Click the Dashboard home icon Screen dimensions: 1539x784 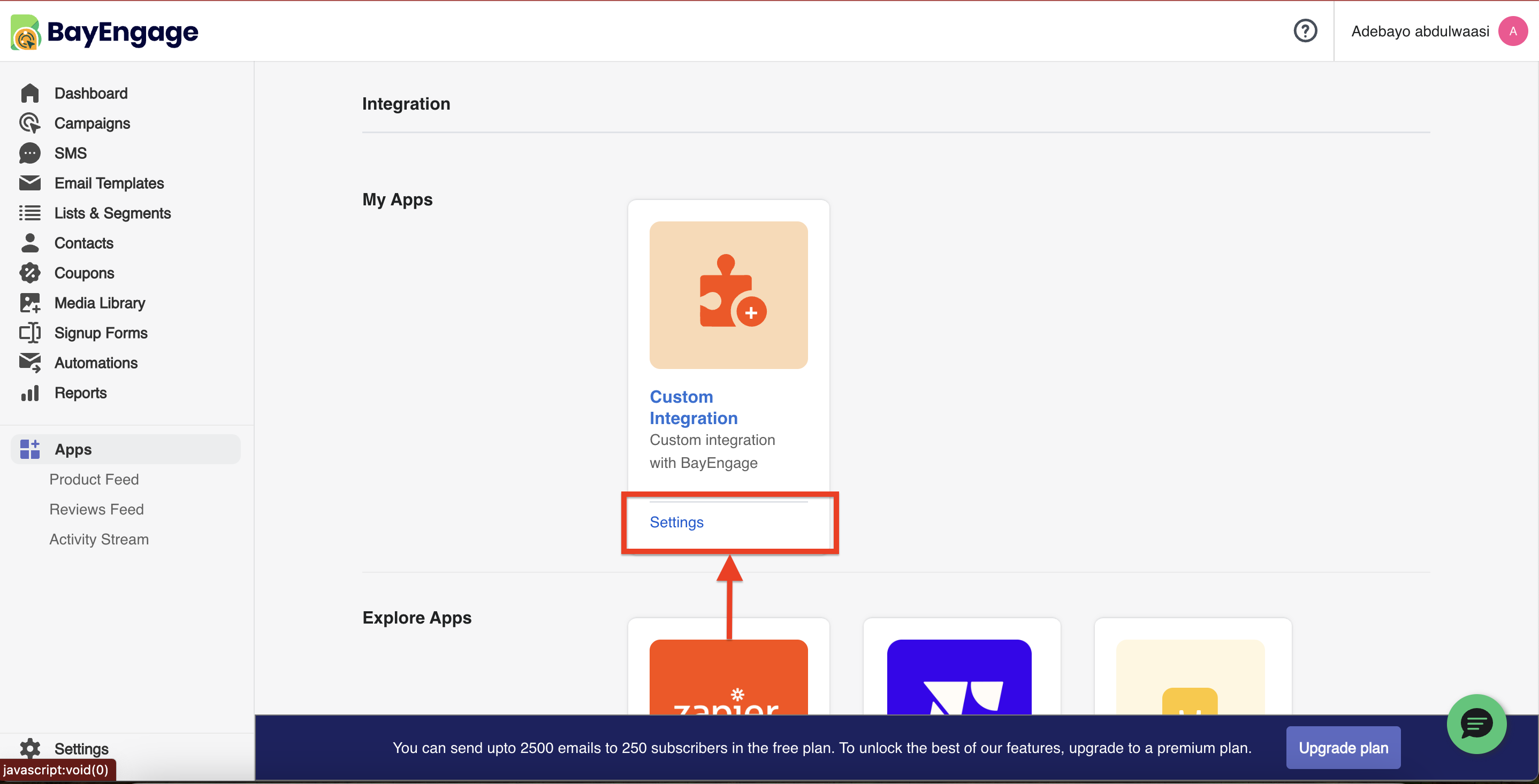tap(29, 93)
